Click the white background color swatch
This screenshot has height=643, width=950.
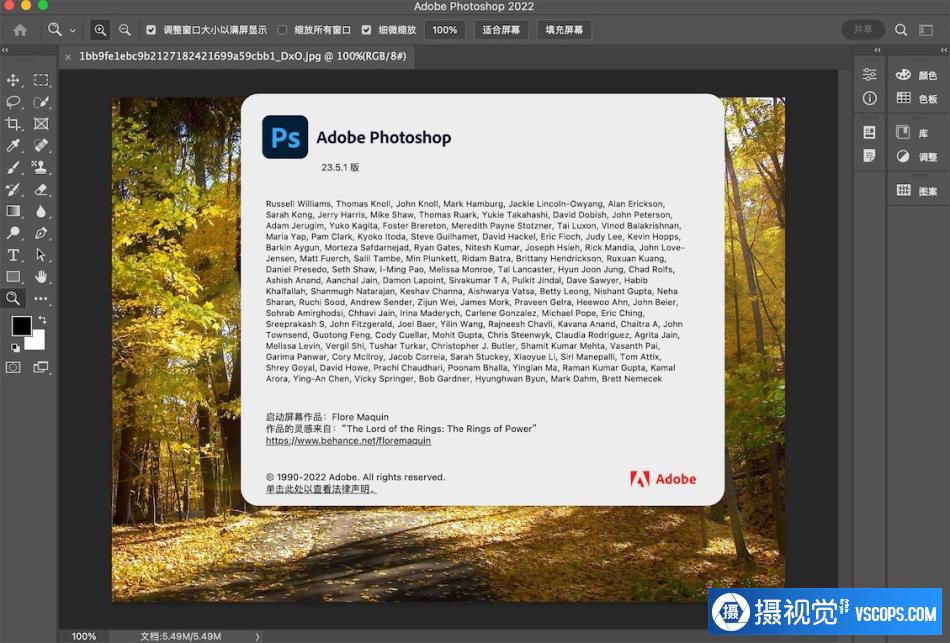pyautogui.click(x=36, y=342)
